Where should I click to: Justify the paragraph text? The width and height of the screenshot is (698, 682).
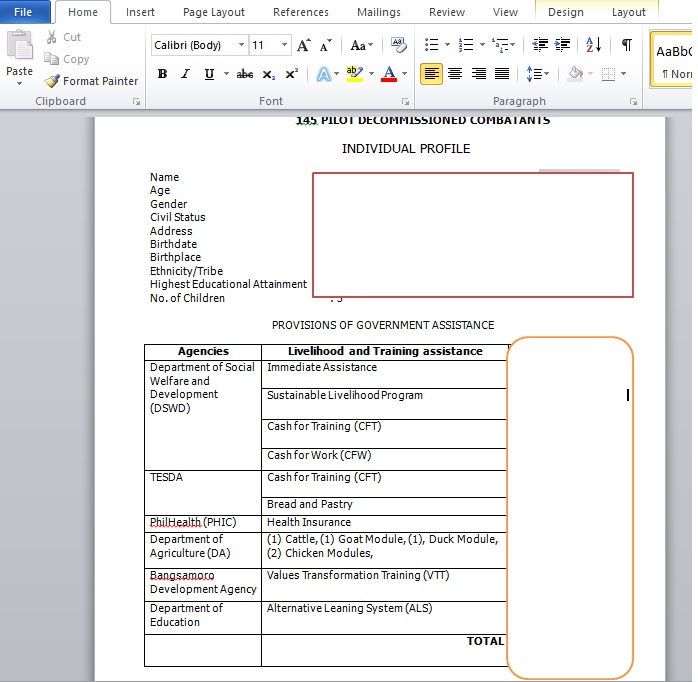point(502,73)
